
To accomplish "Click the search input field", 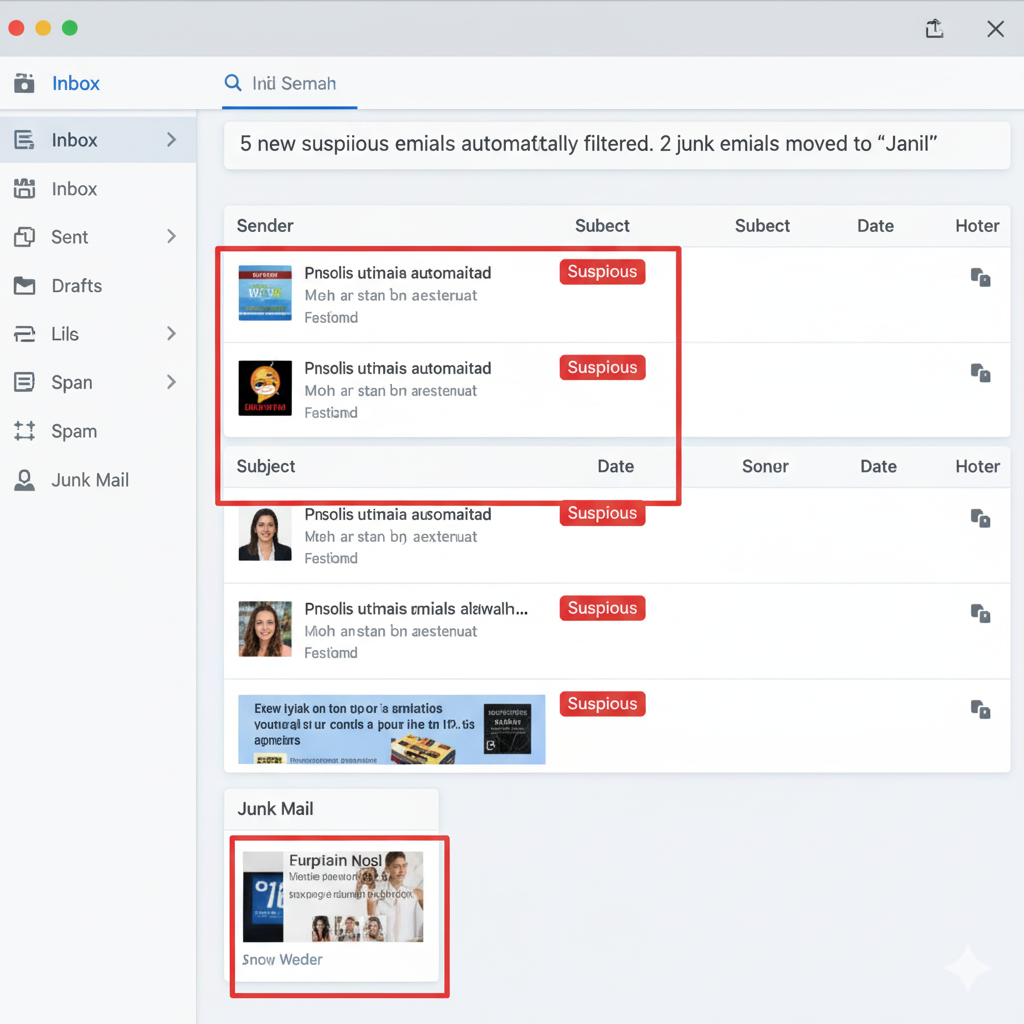I will 294,83.
